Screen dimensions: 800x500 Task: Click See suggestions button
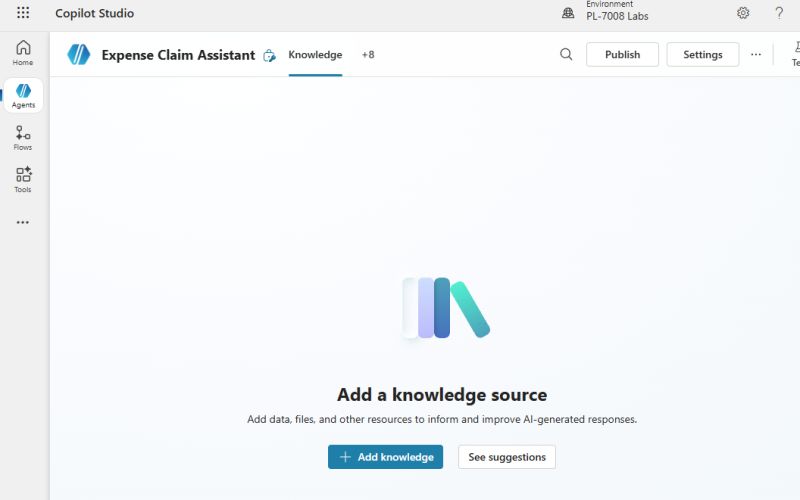507,457
